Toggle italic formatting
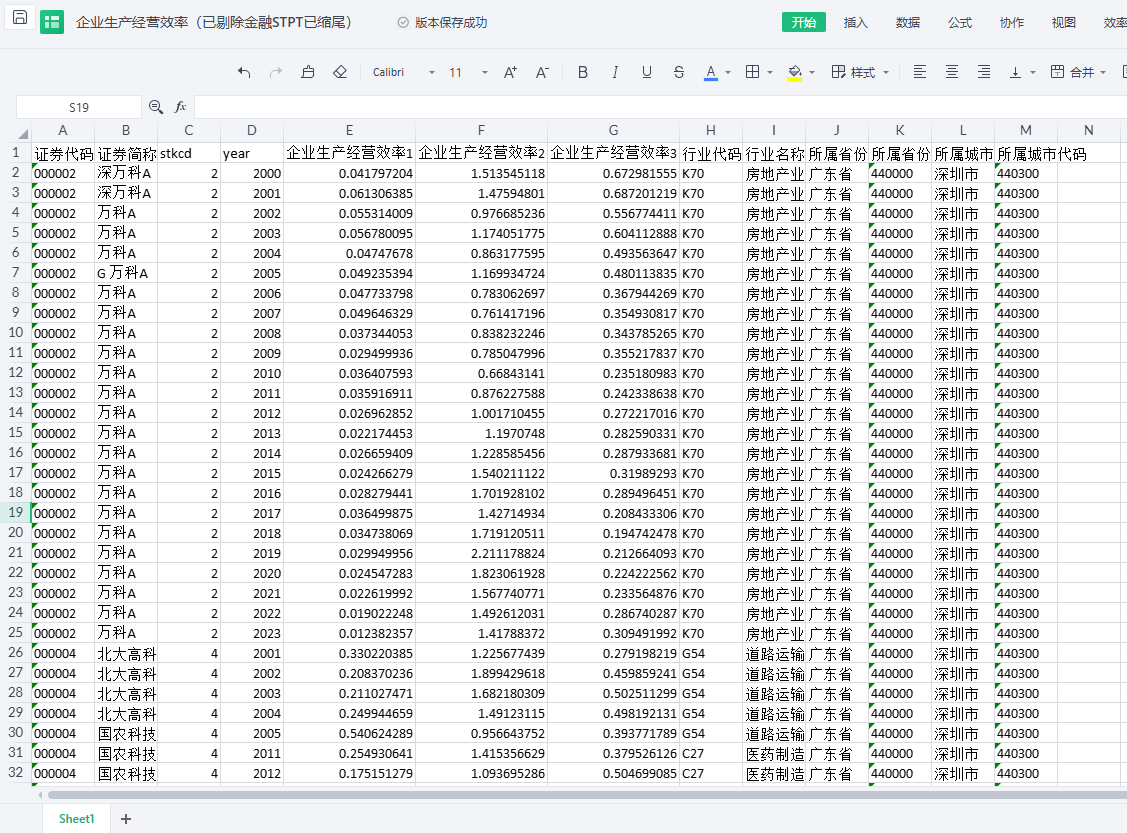Image resolution: width=1127 pixels, height=833 pixels. pyautogui.click(x=615, y=72)
